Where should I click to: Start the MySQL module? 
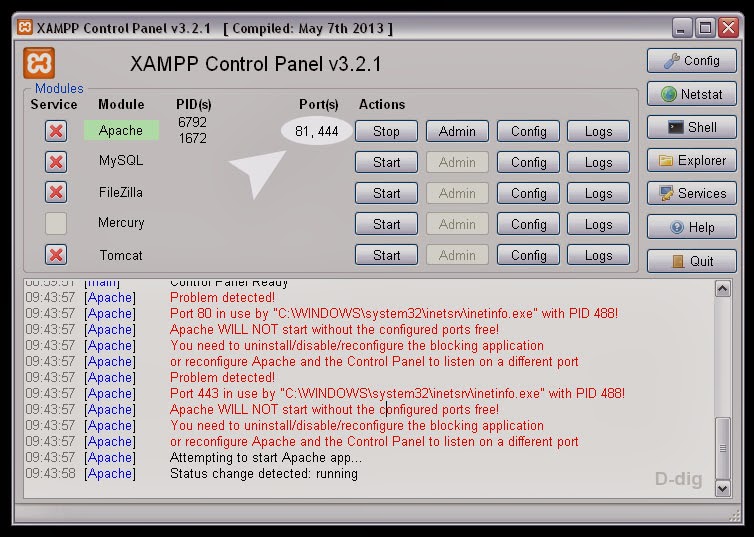click(x=386, y=162)
